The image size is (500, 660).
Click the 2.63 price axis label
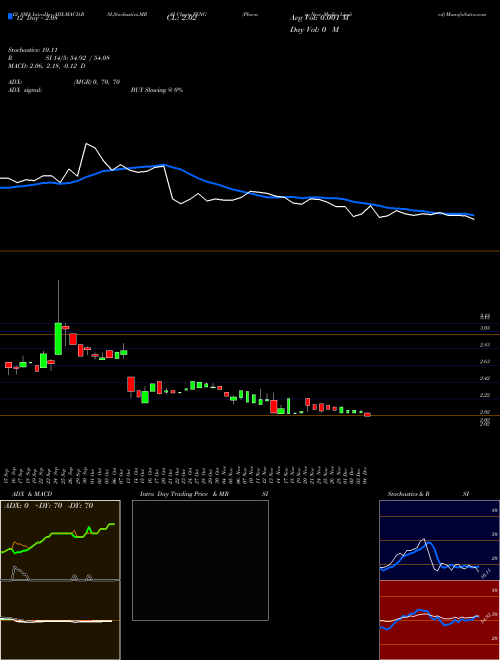coord(485,362)
